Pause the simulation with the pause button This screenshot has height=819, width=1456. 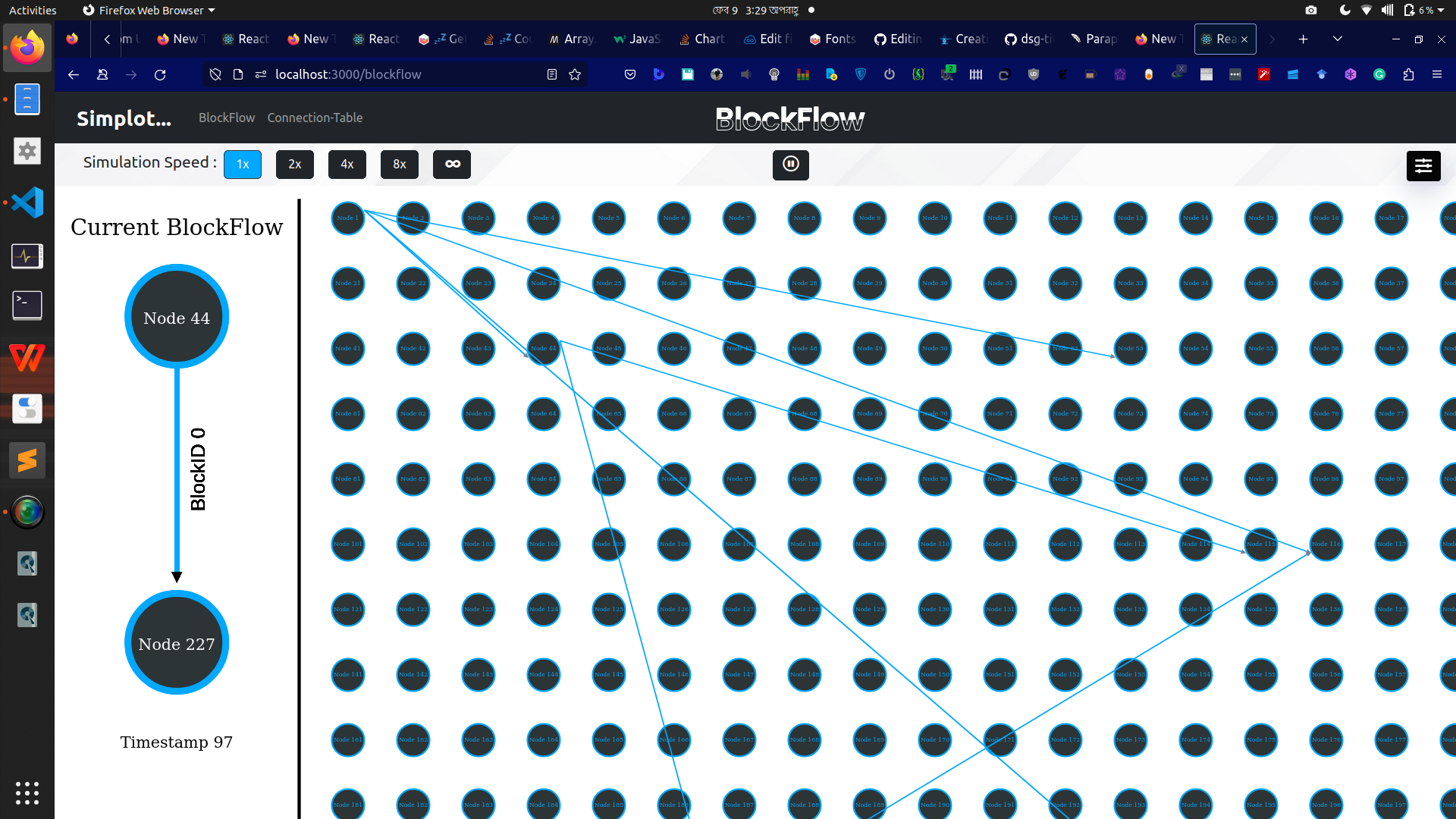tap(790, 164)
